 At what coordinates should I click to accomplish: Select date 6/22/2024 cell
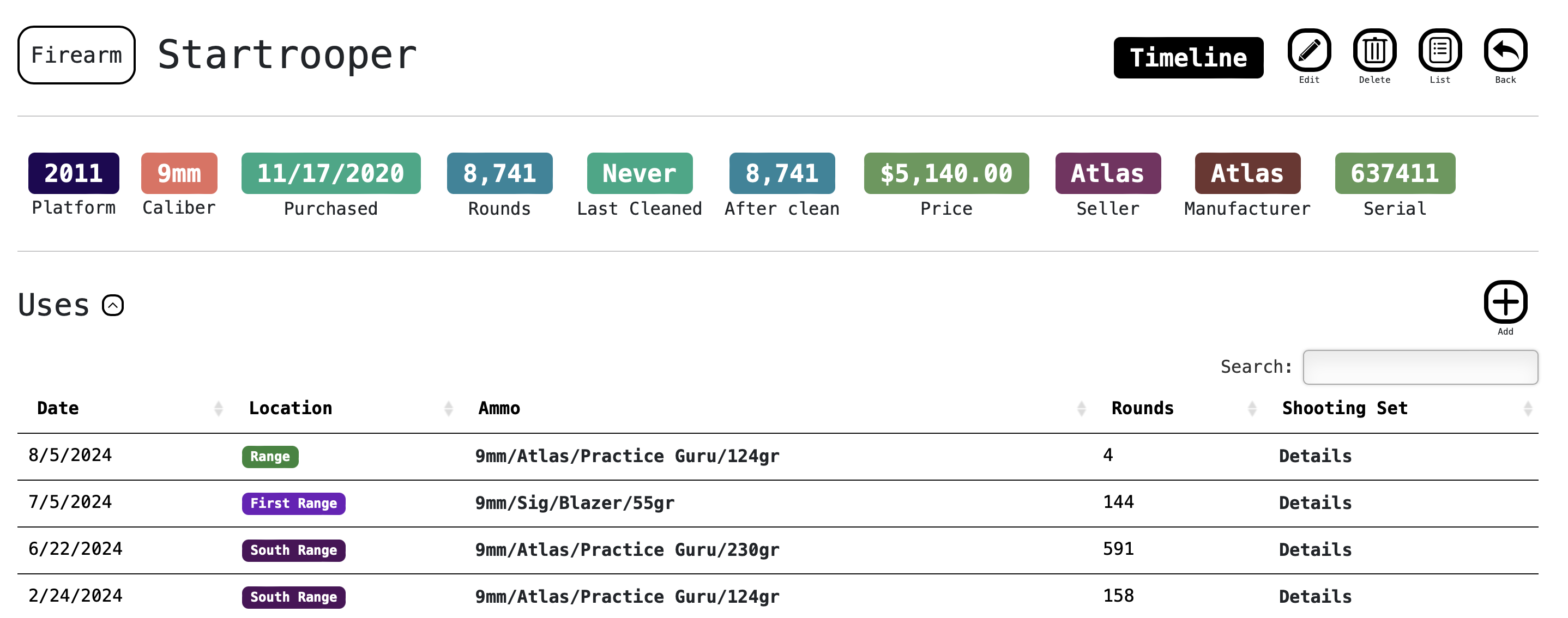[x=75, y=549]
